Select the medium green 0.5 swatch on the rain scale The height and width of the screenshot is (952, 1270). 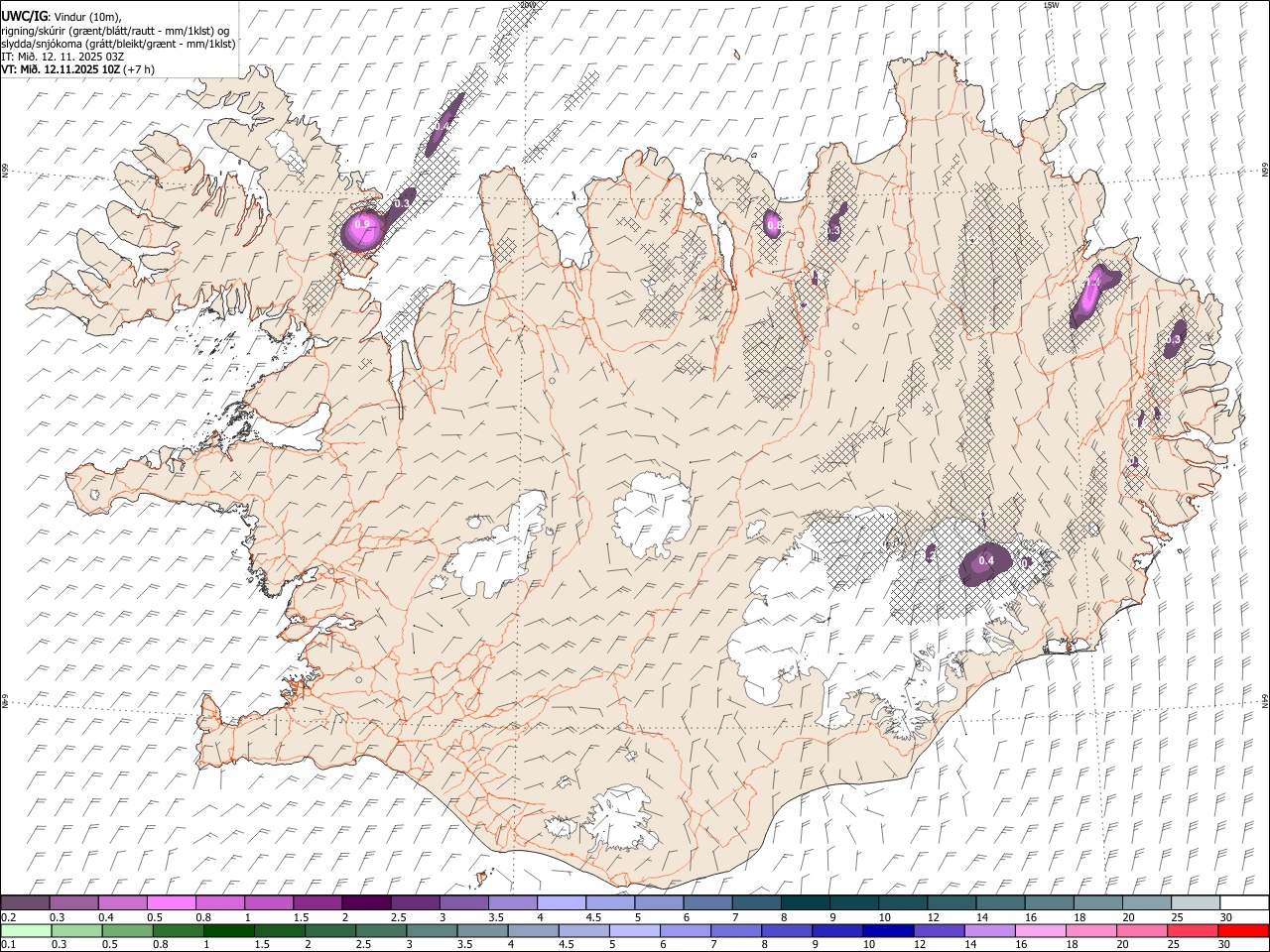click(128, 930)
